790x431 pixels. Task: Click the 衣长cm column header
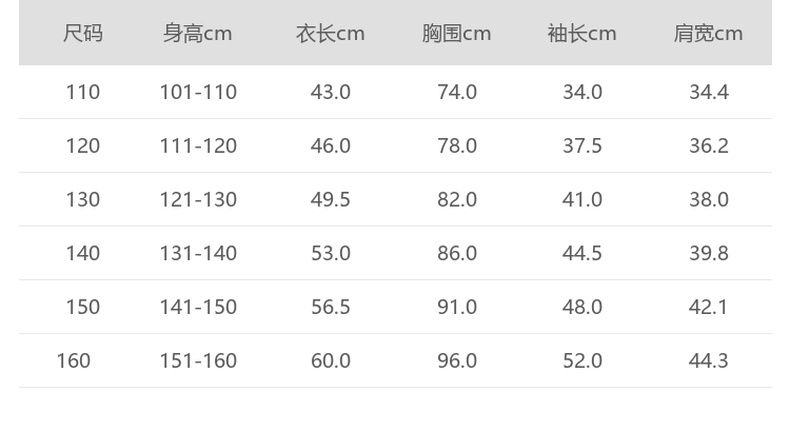pos(330,33)
